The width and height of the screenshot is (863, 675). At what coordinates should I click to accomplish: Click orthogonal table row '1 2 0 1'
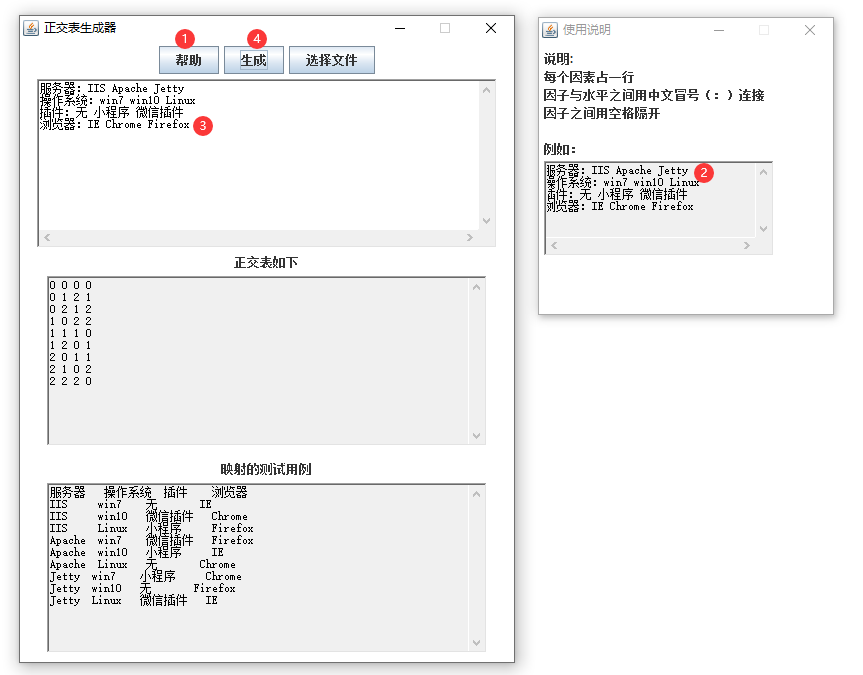(70, 345)
